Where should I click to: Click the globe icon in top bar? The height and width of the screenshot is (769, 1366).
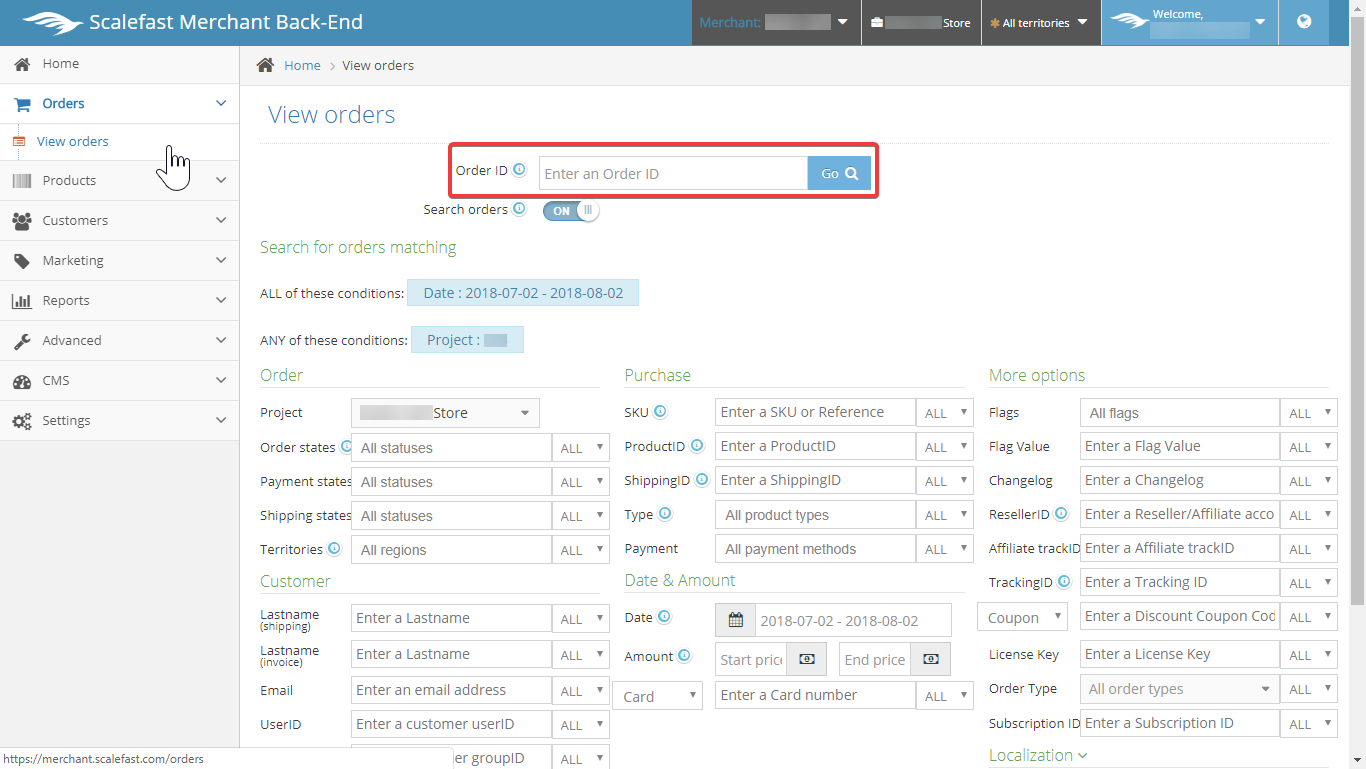[1304, 22]
